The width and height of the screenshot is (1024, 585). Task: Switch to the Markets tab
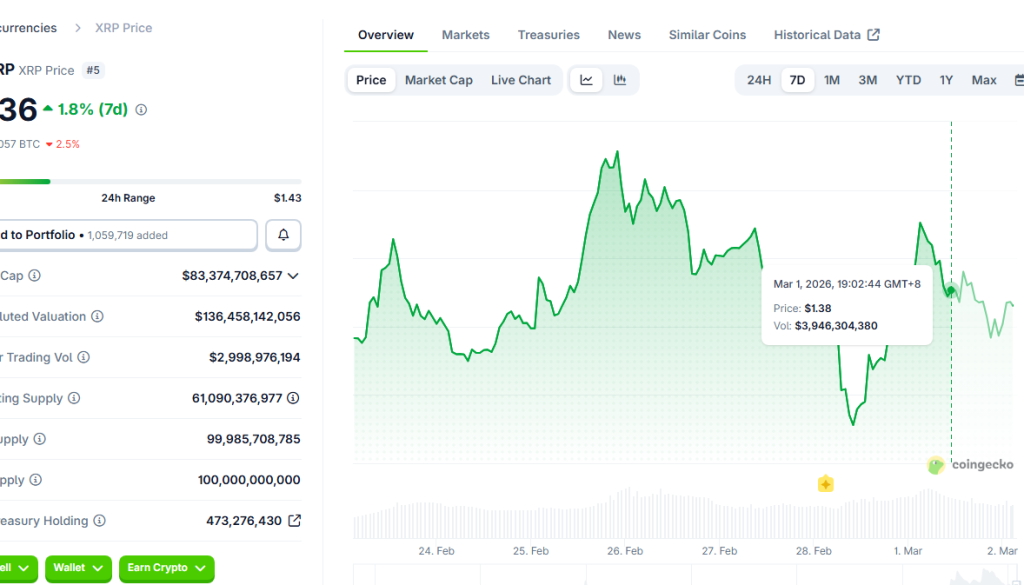tap(465, 34)
